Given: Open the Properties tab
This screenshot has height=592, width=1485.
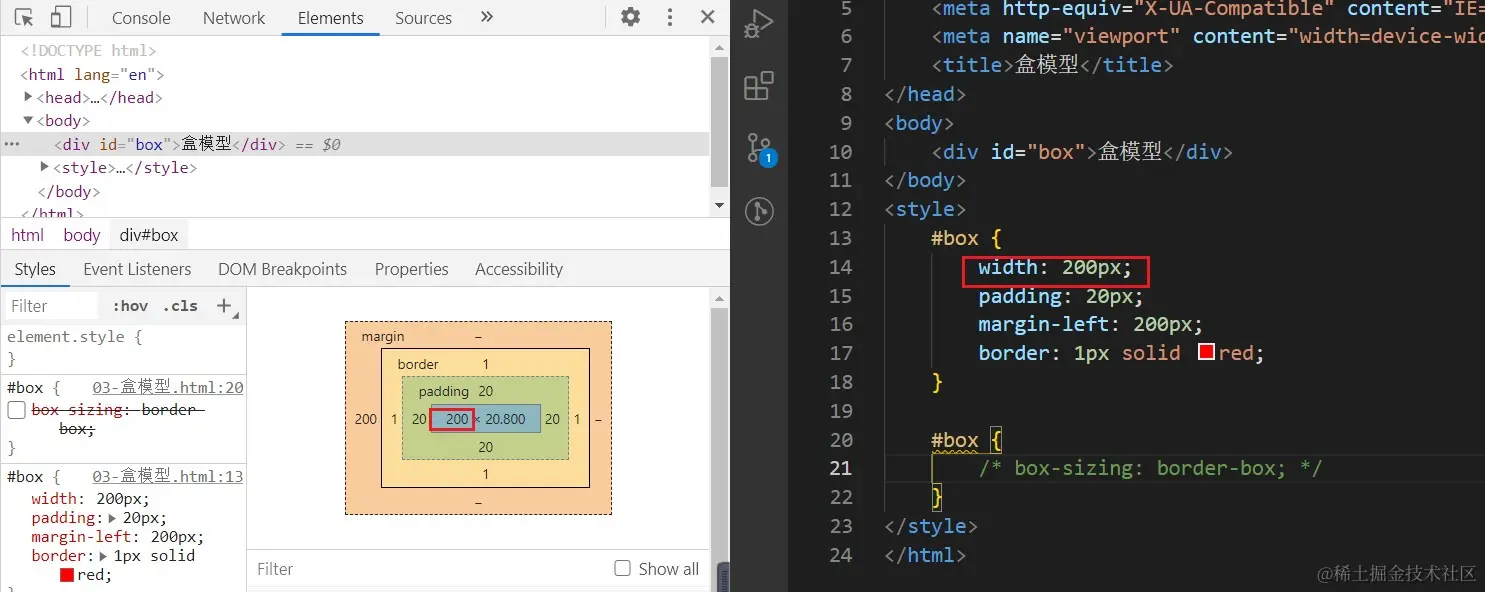Looking at the screenshot, I should coord(411,269).
